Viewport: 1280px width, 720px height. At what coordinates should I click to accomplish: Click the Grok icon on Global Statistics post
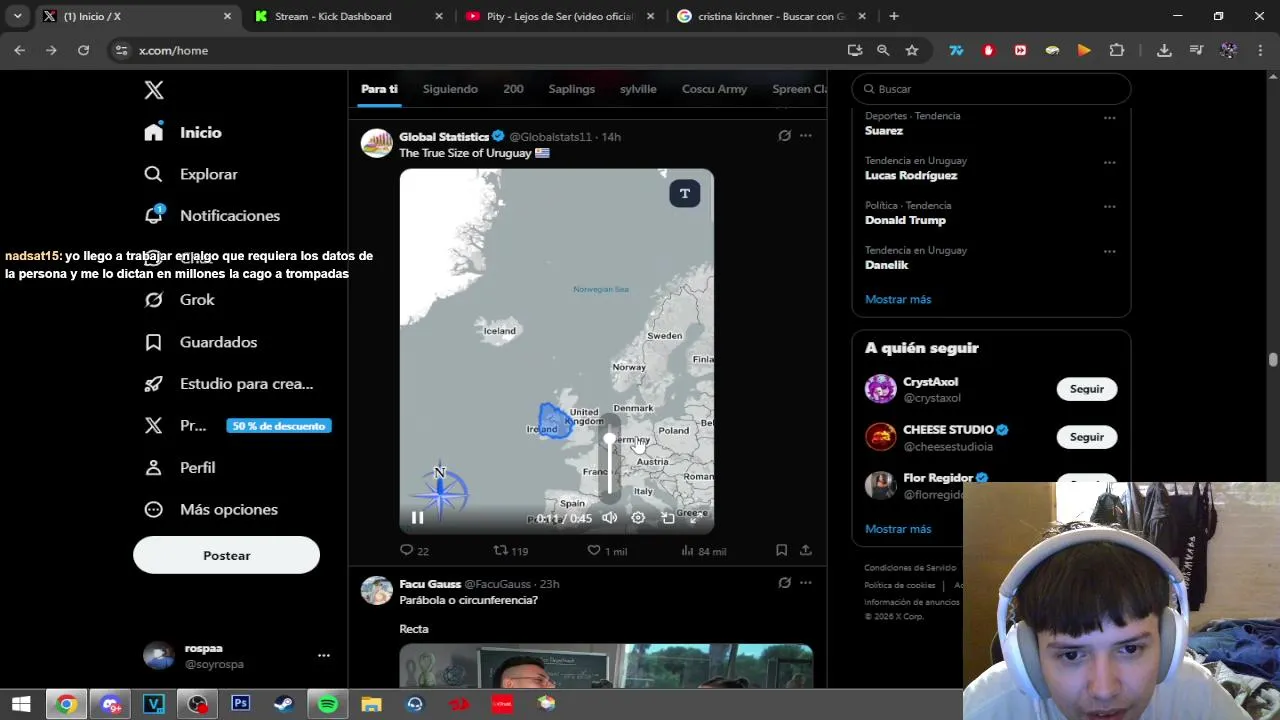click(x=784, y=136)
